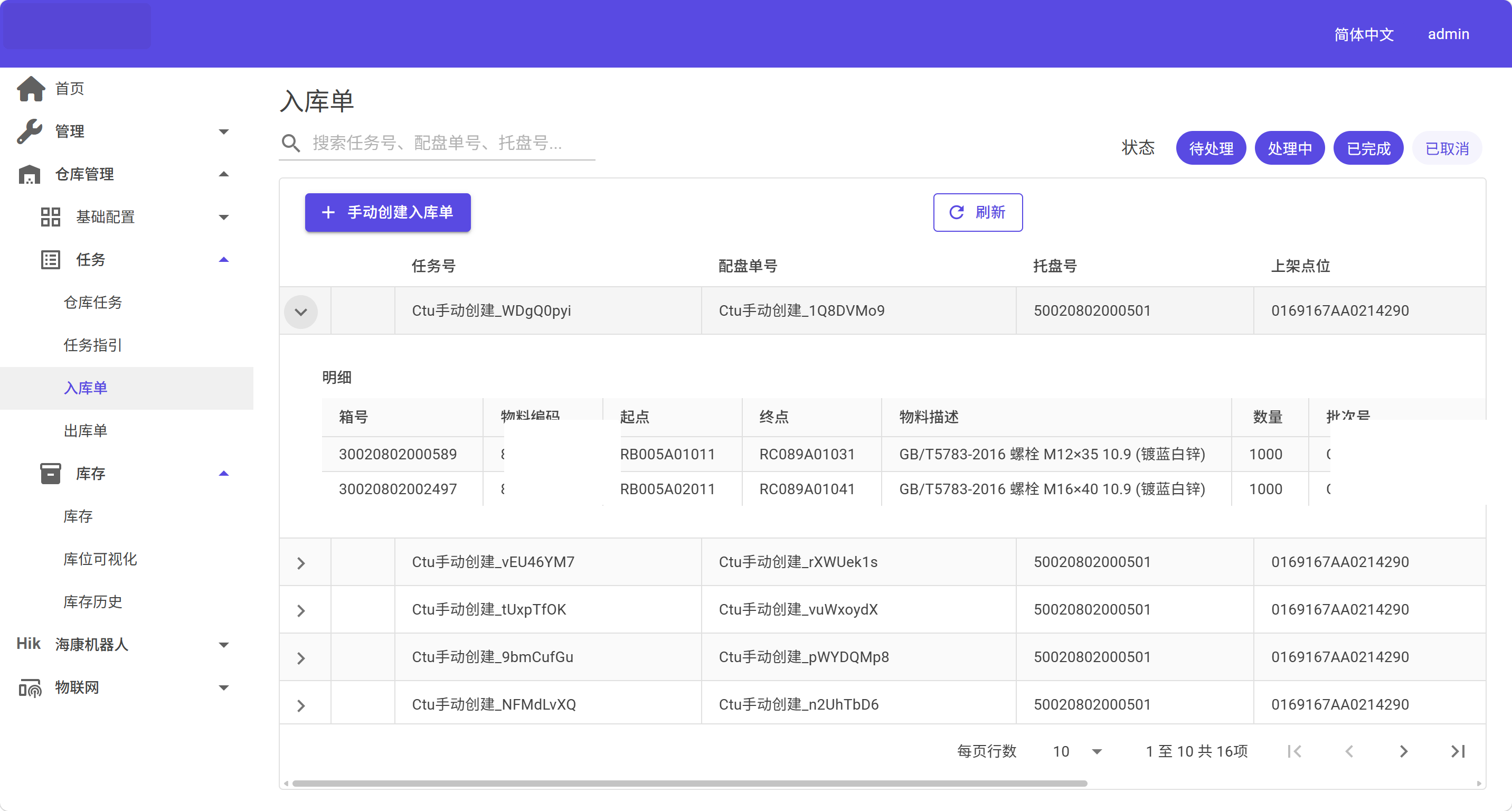Screen dimensions: 1512x811
Task: Click 配盘单号 Ctu手动创建_1Q8DVMo9
Action: [801, 310]
